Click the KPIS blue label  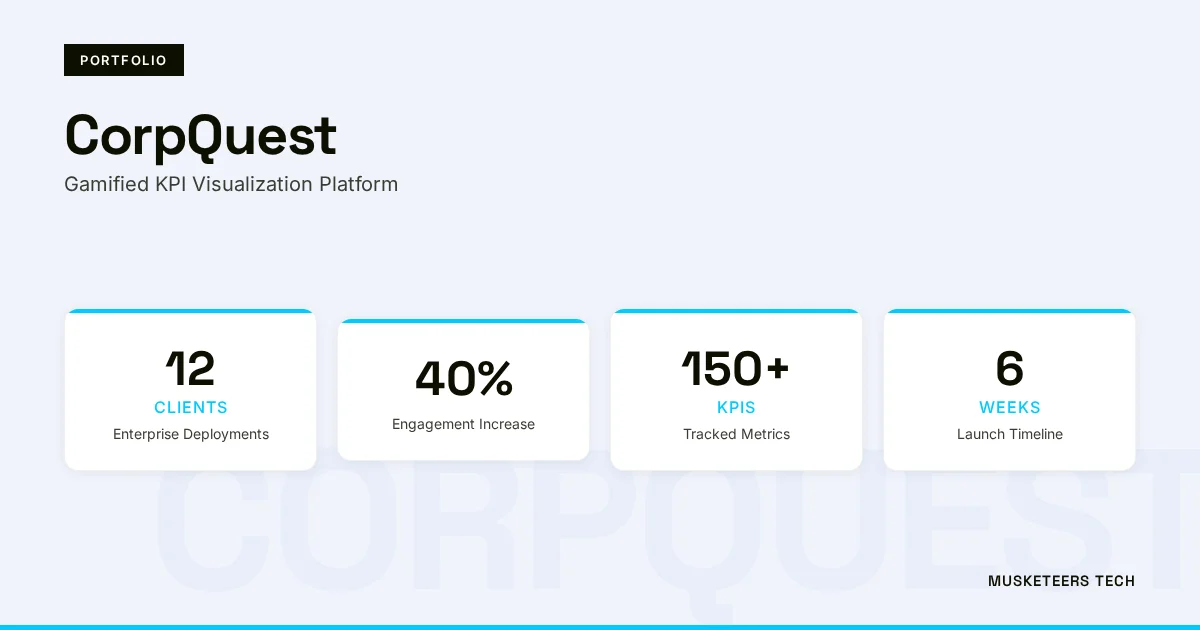(736, 407)
